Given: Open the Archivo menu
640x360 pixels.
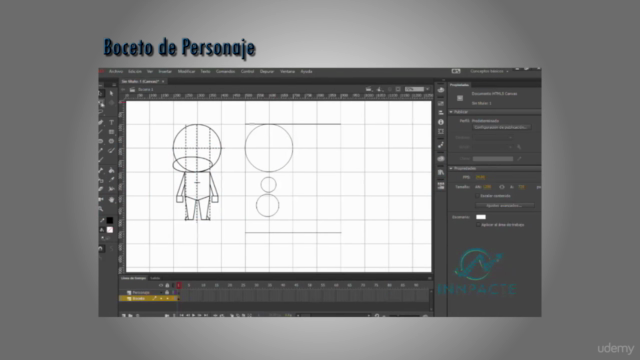Looking at the screenshot, I should pyautogui.click(x=116, y=71).
